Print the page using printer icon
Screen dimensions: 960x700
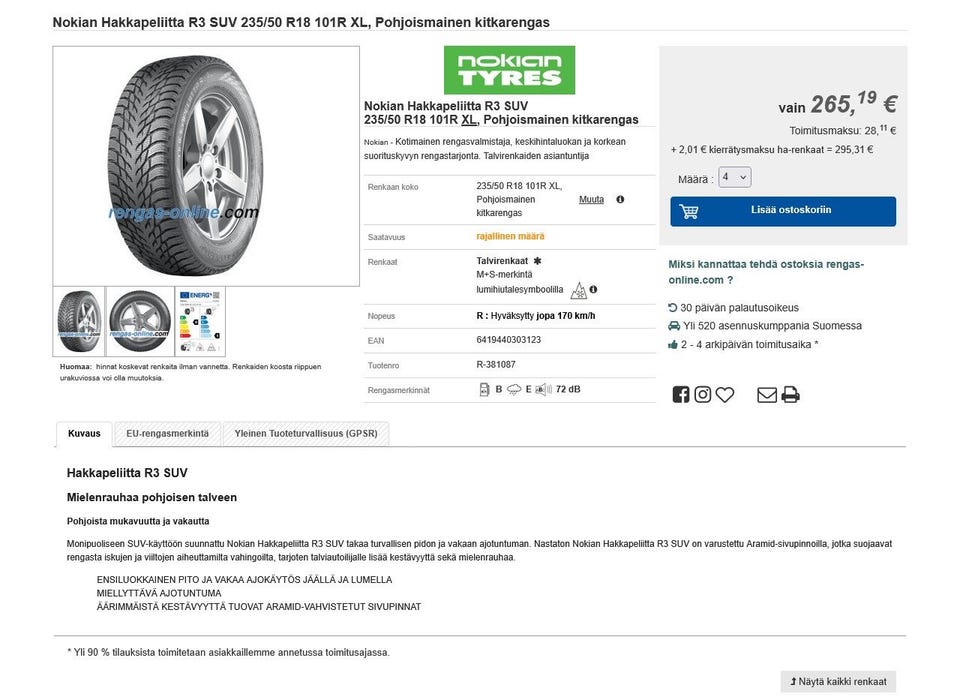pos(790,395)
